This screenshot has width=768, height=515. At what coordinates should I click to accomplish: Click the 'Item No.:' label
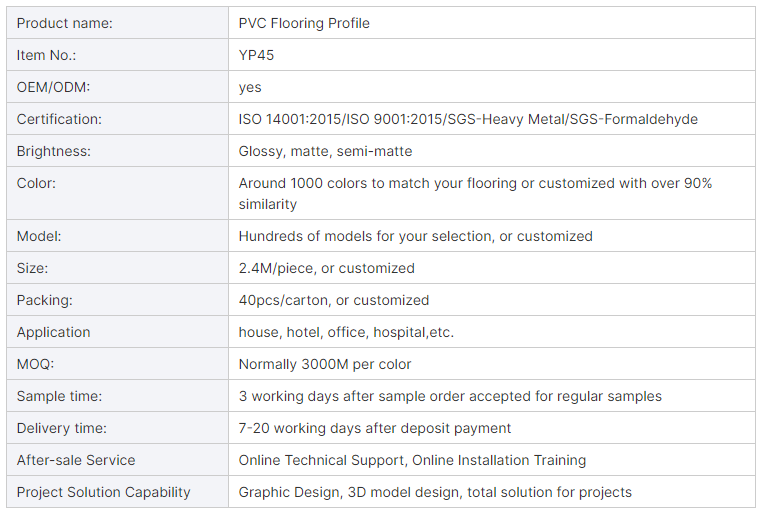coord(46,55)
